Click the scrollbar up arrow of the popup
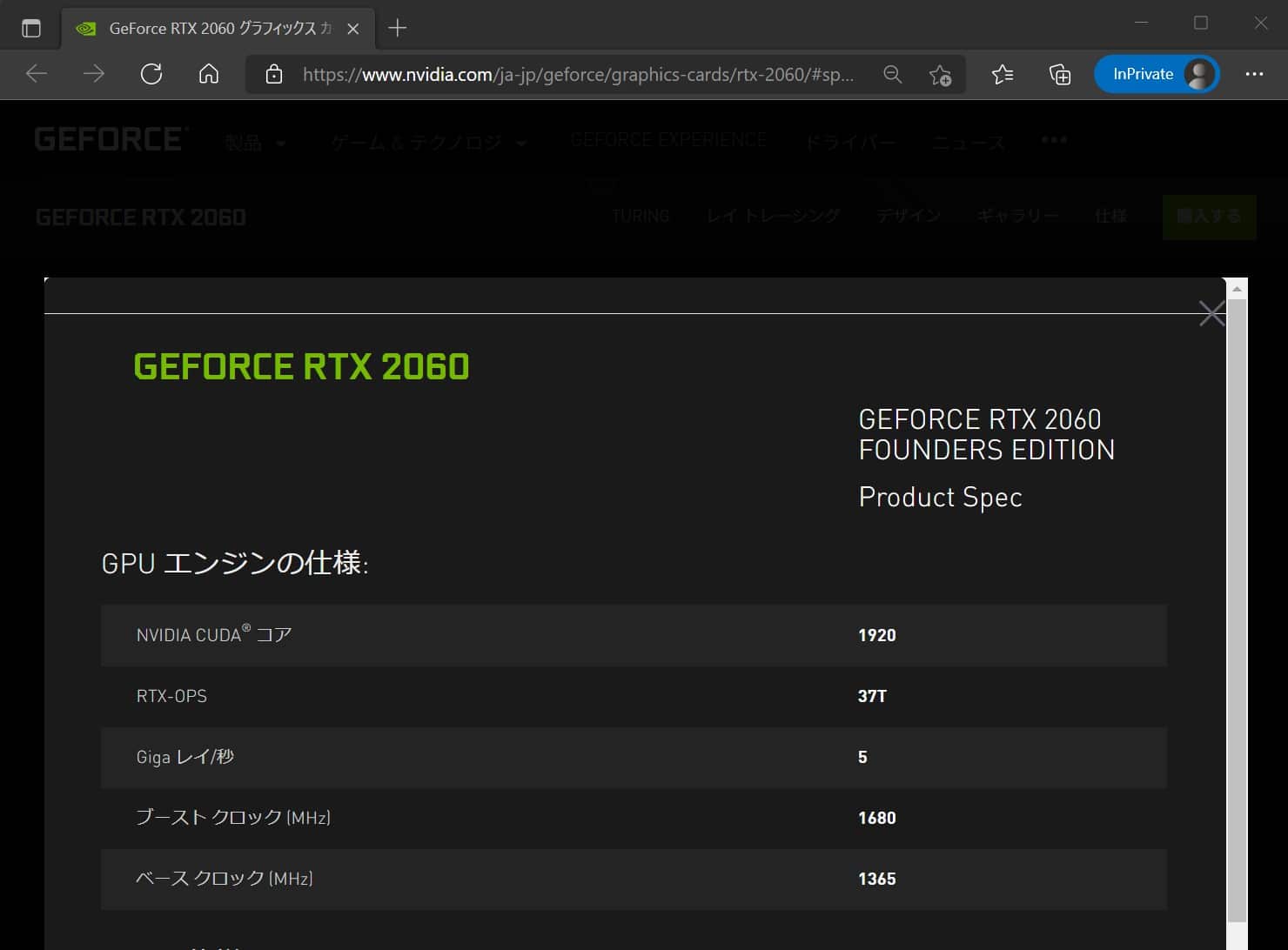 pyautogui.click(x=1237, y=288)
